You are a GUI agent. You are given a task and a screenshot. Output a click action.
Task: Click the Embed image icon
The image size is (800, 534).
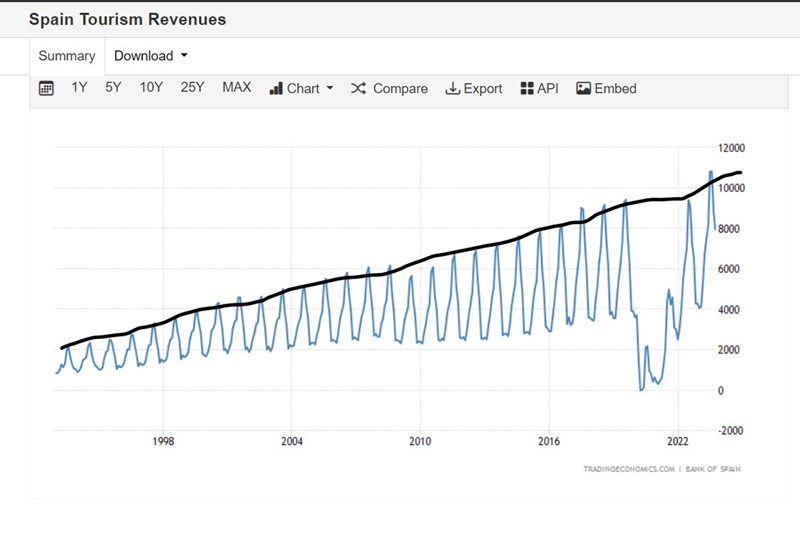[584, 88]
